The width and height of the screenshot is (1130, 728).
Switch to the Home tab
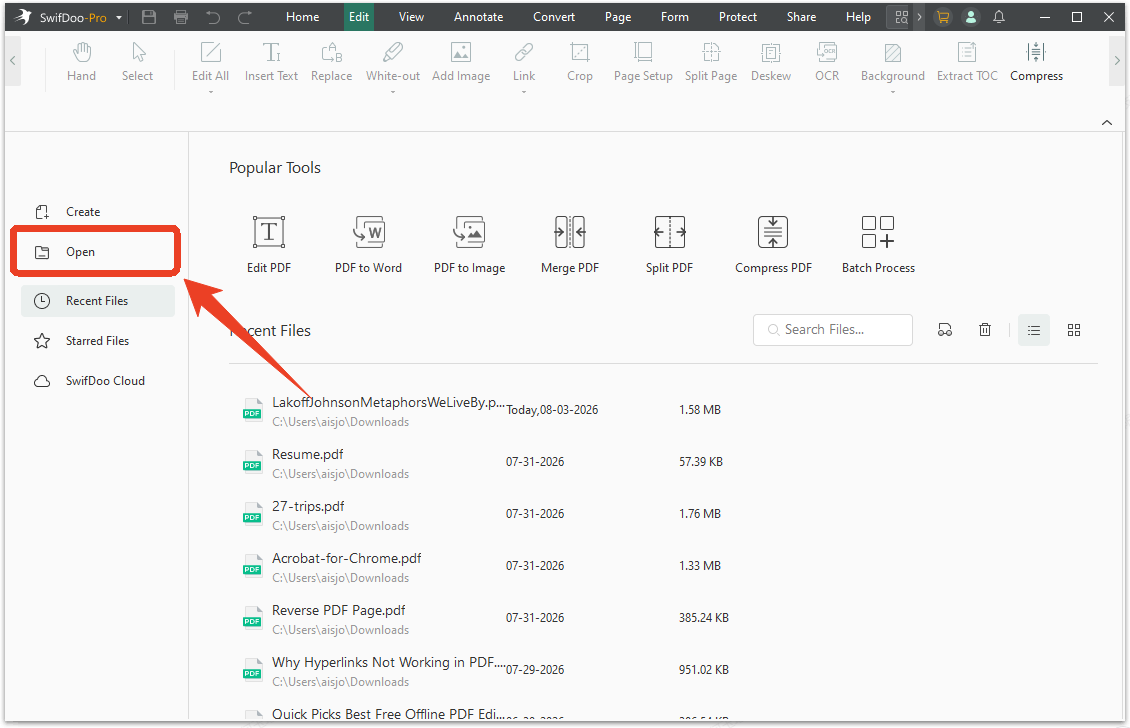(x=303, y=17)
